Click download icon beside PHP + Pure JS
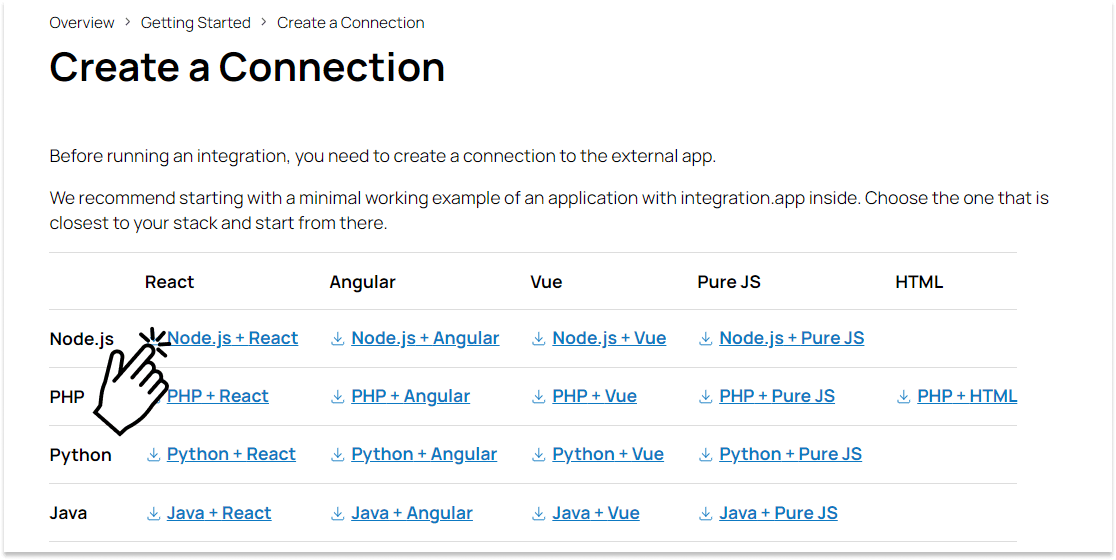Viewport: 1116px width, 560px height. pyautogui.click(x=705, y=397)
